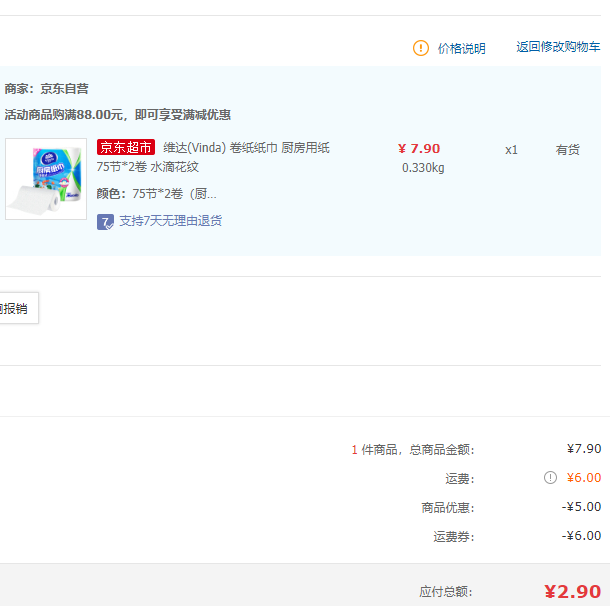Open the Vinda kitchen paper product thumbnail
Image resolution: width=610 pixels, height=606 pixels.
pos(46,179)
